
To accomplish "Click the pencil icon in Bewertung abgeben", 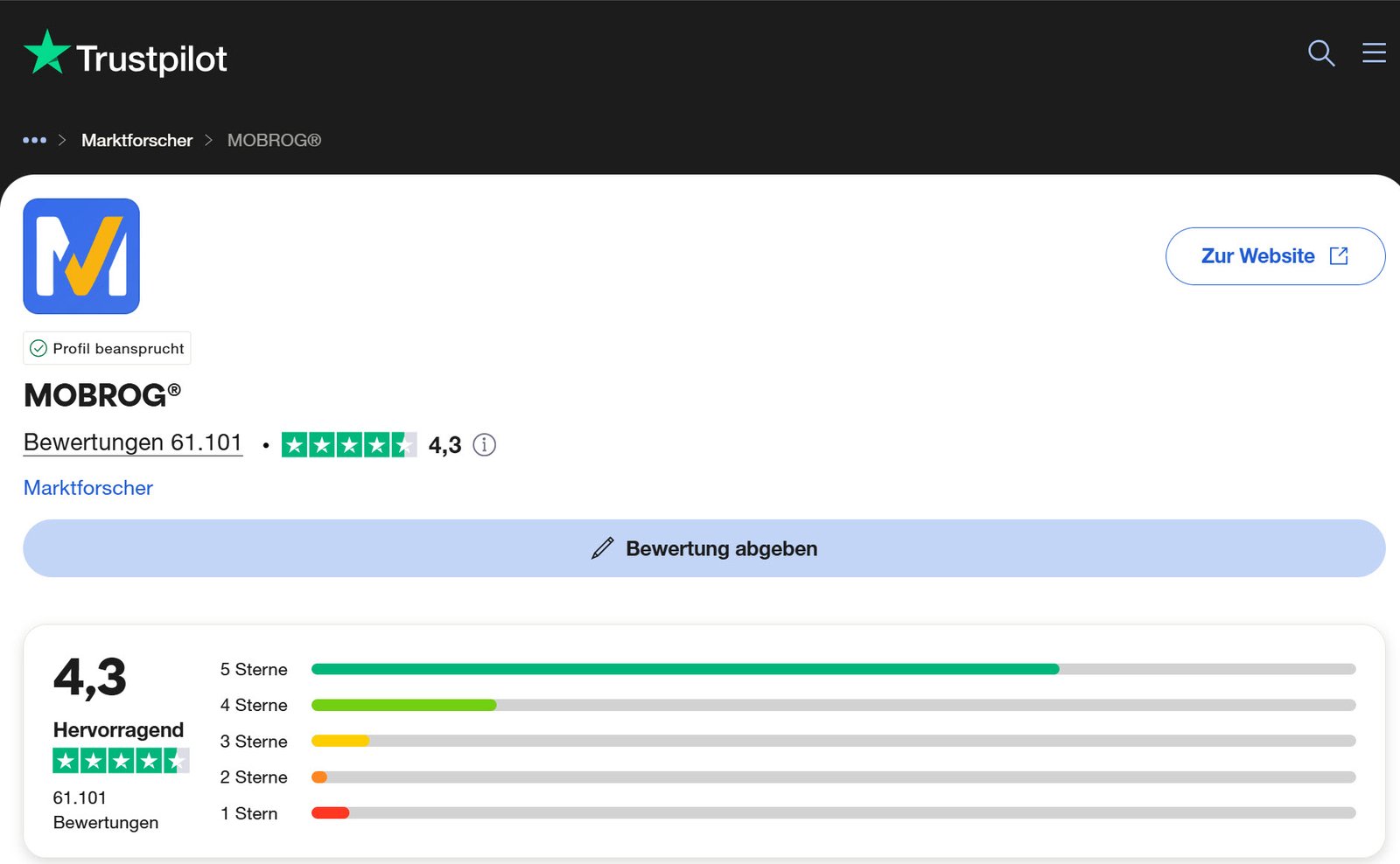I will (602, 548).
